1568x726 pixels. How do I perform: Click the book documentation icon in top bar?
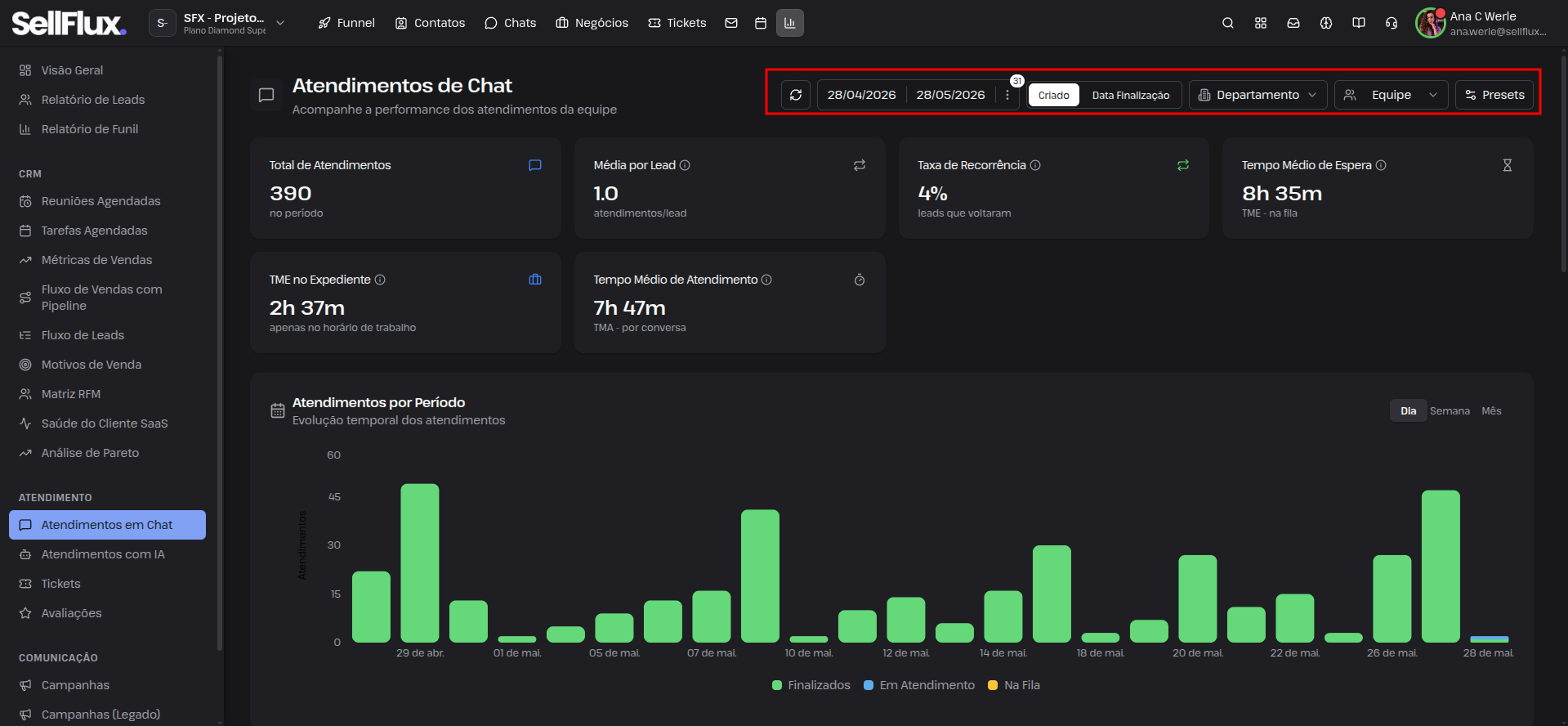[x=1359, y=23]
